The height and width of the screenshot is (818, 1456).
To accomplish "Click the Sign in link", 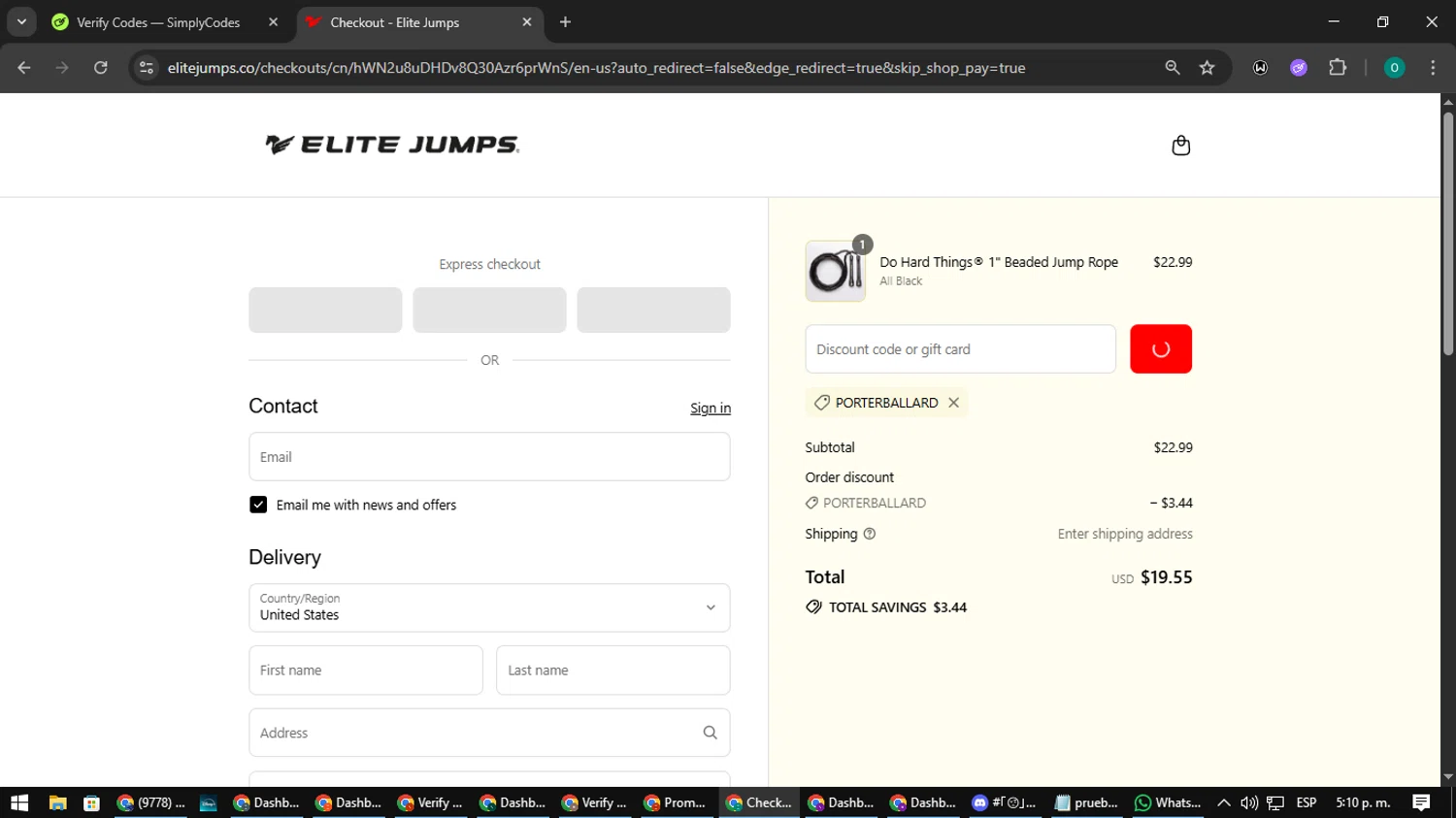I will (710, 409).
